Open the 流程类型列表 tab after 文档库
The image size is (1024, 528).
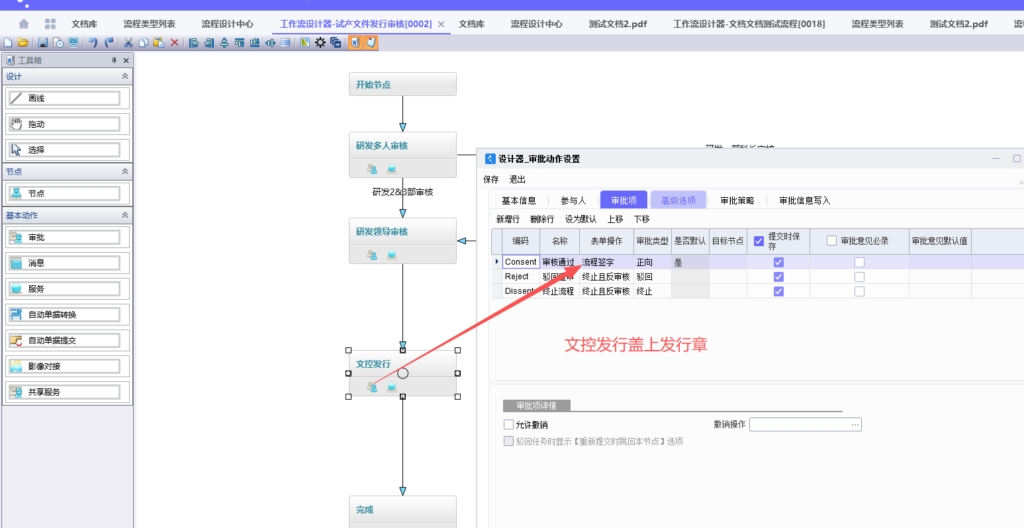150,24
